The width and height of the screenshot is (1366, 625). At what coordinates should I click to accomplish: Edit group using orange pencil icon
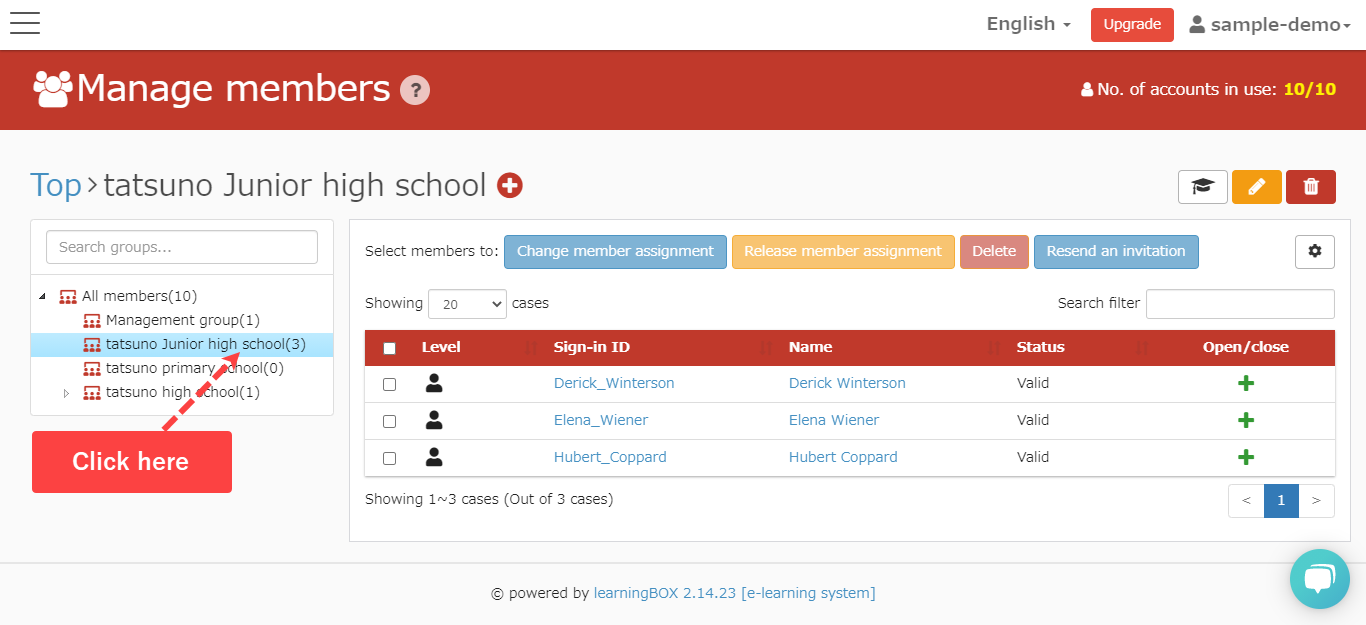pos(1256,187)
